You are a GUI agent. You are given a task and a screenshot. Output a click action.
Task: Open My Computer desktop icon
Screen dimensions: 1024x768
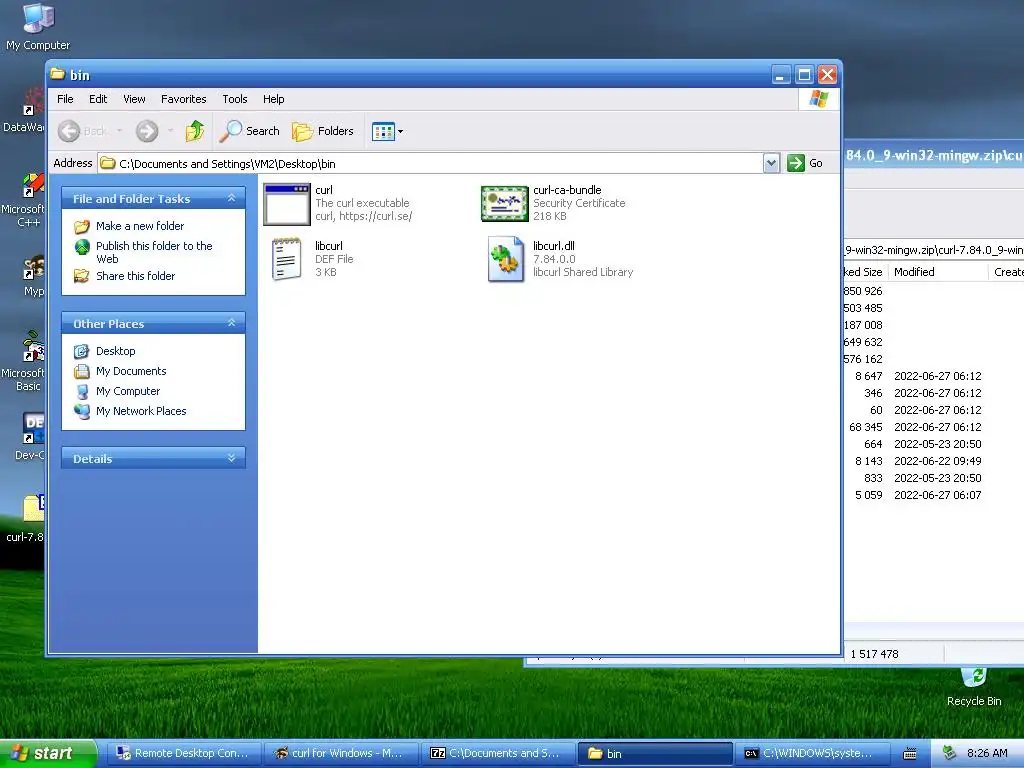point(38,27)
